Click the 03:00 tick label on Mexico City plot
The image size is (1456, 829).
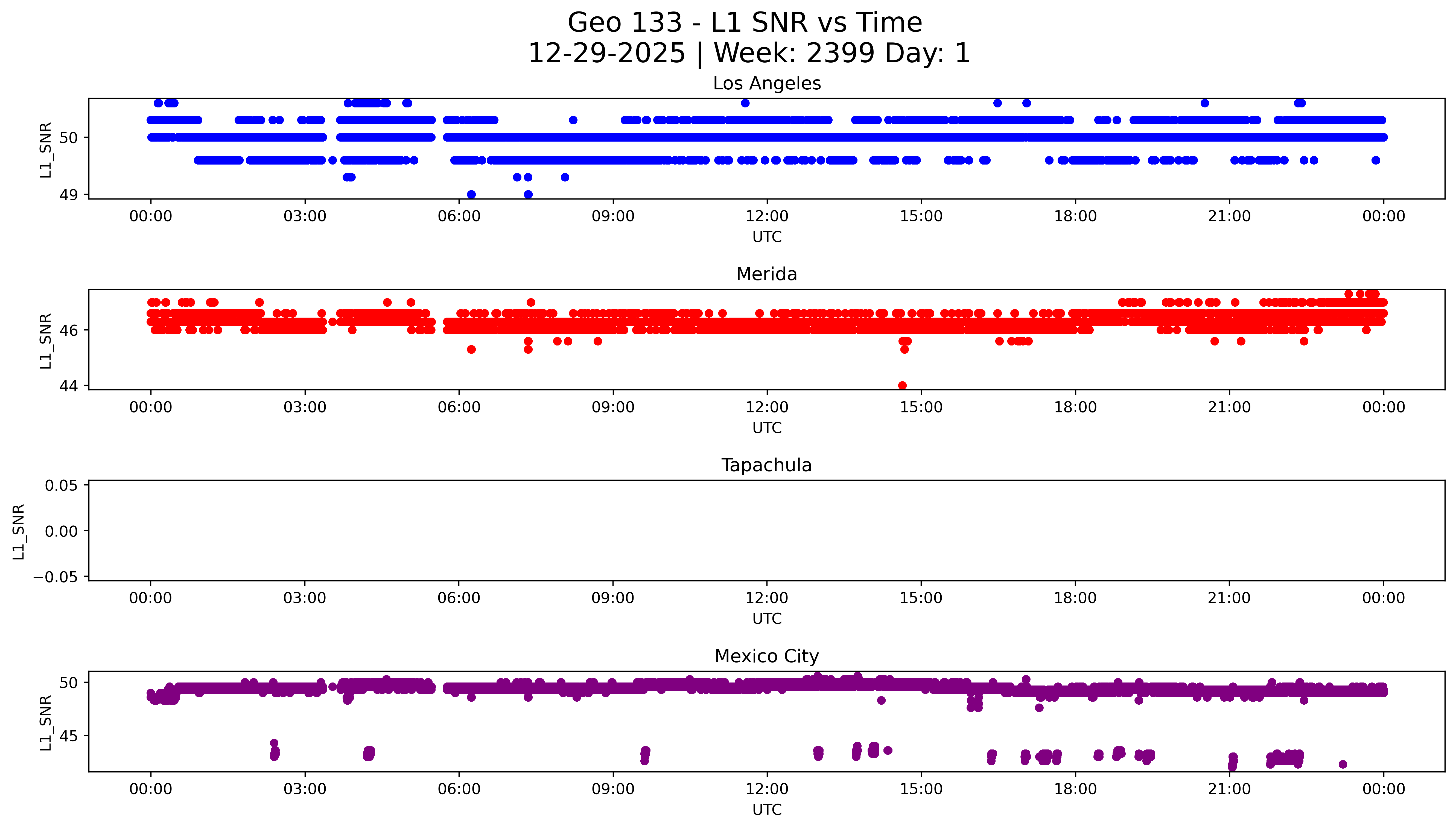pos(305,789)
